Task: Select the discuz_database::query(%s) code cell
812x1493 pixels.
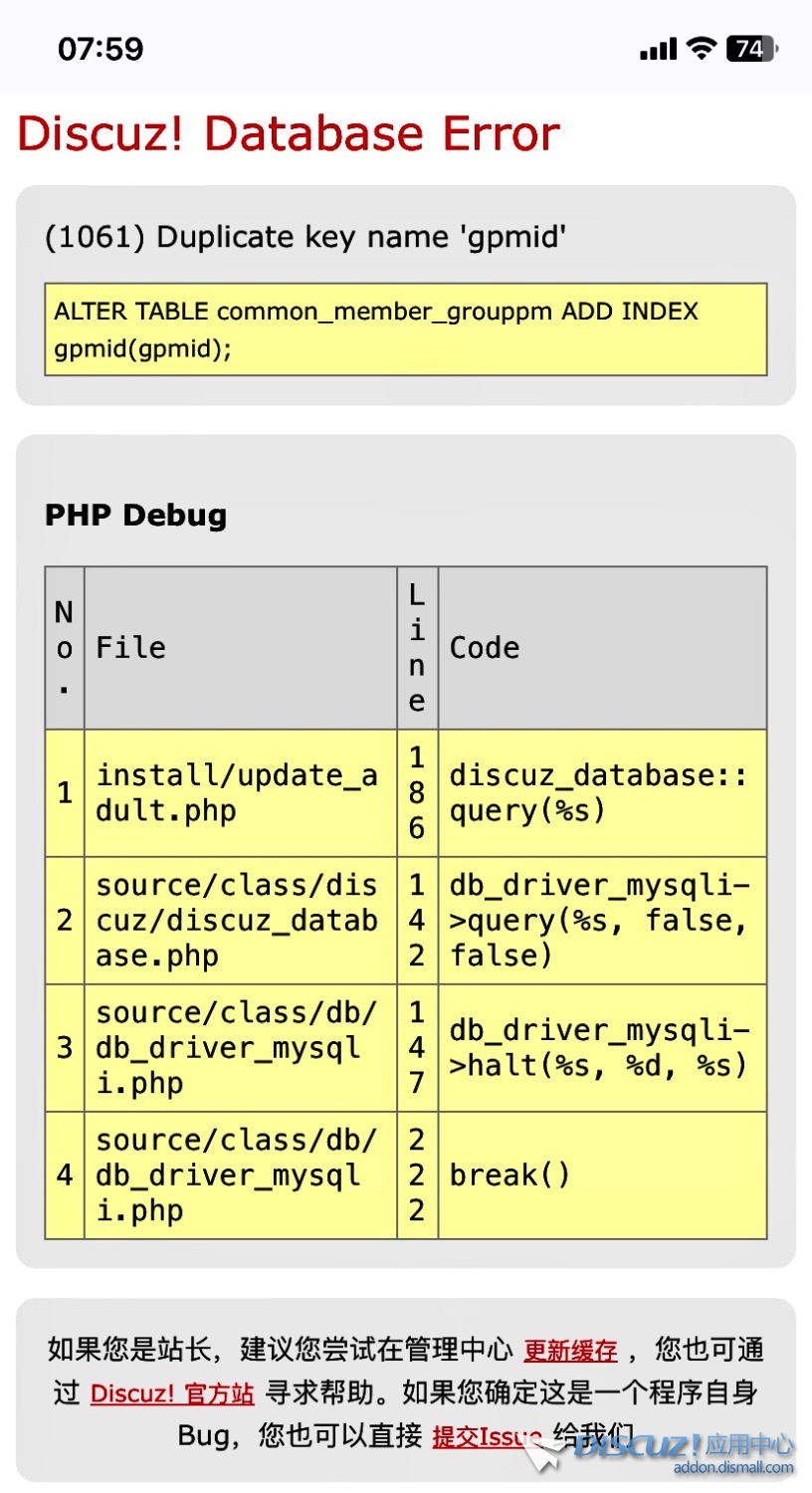Action: tap(603, 793)
